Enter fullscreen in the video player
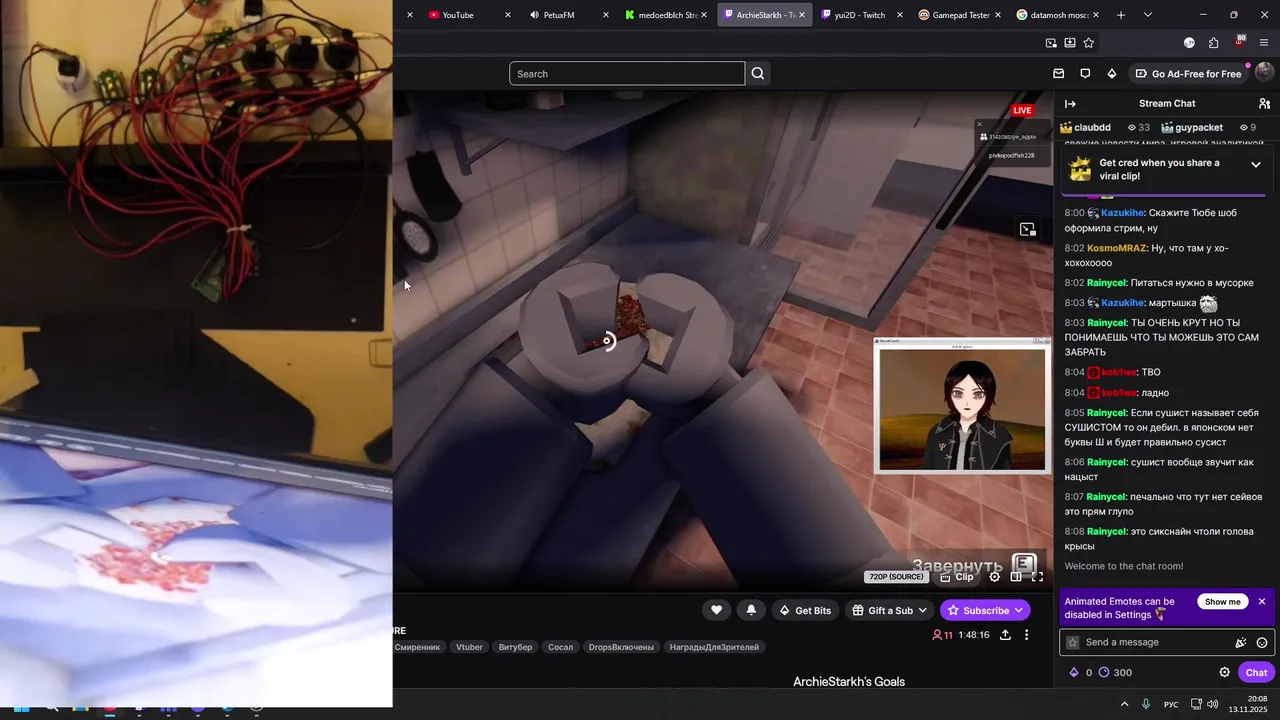The height and width of the screenshot is (720, 1280). click(x=1037, y=577)
